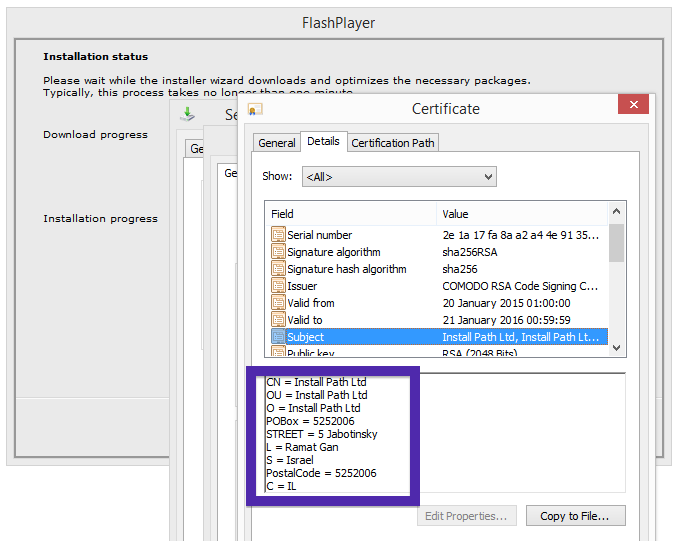The image size is (685, 541).
Task: Select the partially visible Public key row
Action: 437,352
